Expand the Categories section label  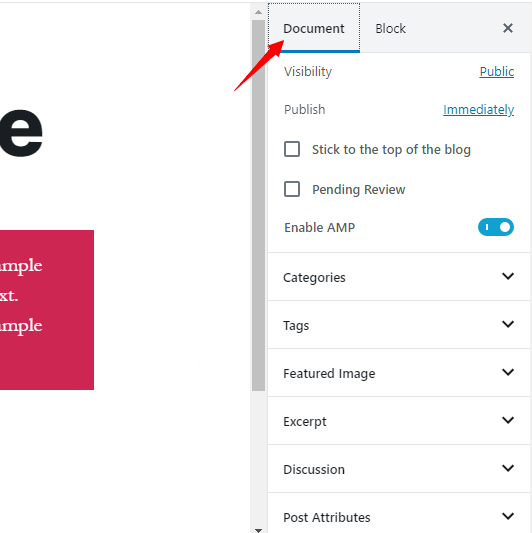pos(314,278)
